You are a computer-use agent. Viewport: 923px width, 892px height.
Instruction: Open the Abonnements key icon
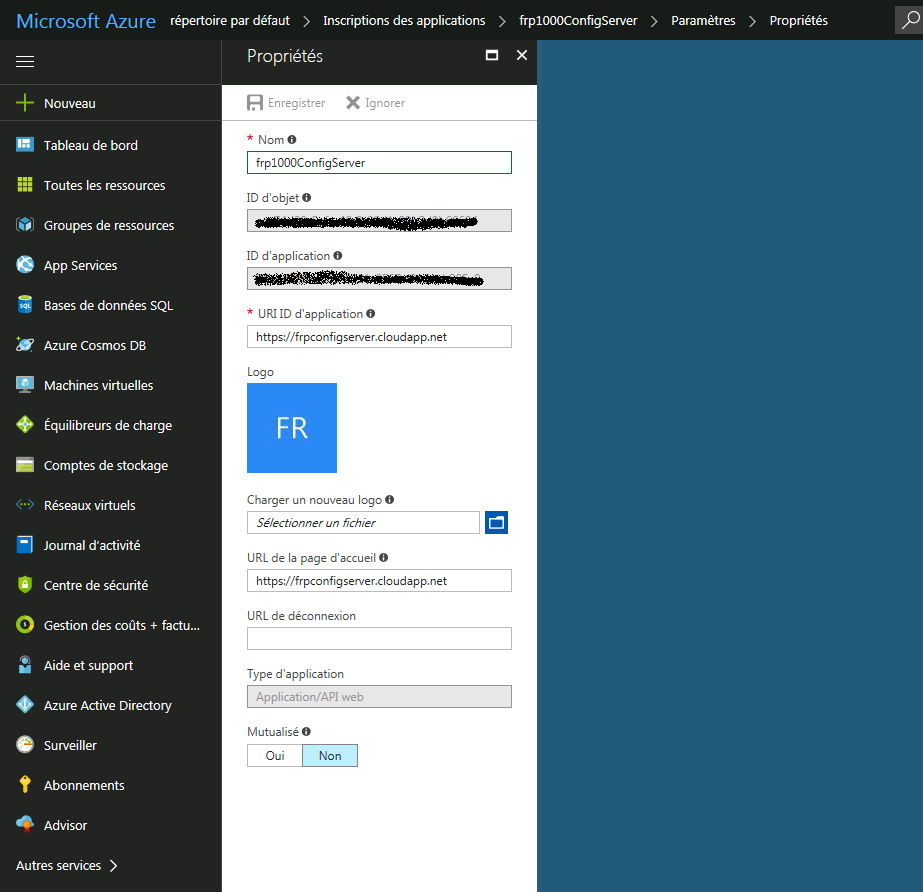[x=25, y=785]
